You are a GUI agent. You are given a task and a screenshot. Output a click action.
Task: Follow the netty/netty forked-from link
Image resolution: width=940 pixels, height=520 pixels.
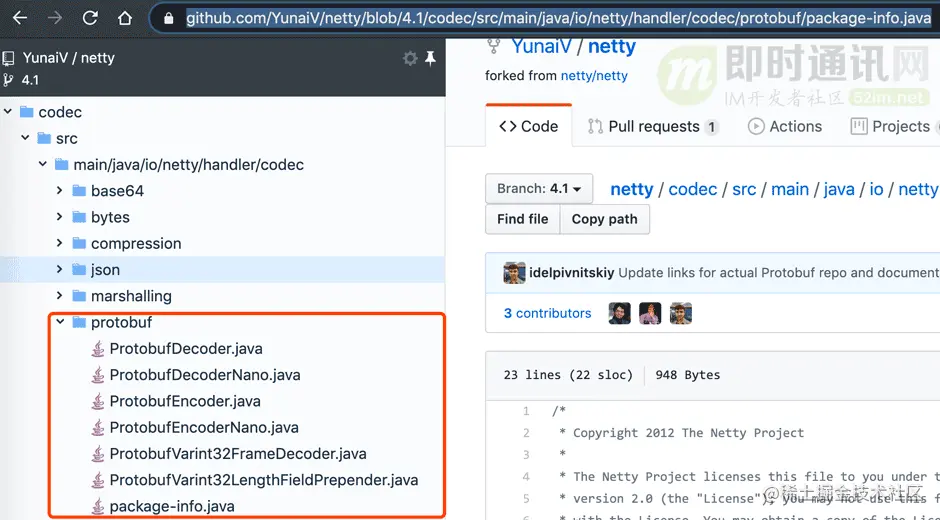coord(594,76)
